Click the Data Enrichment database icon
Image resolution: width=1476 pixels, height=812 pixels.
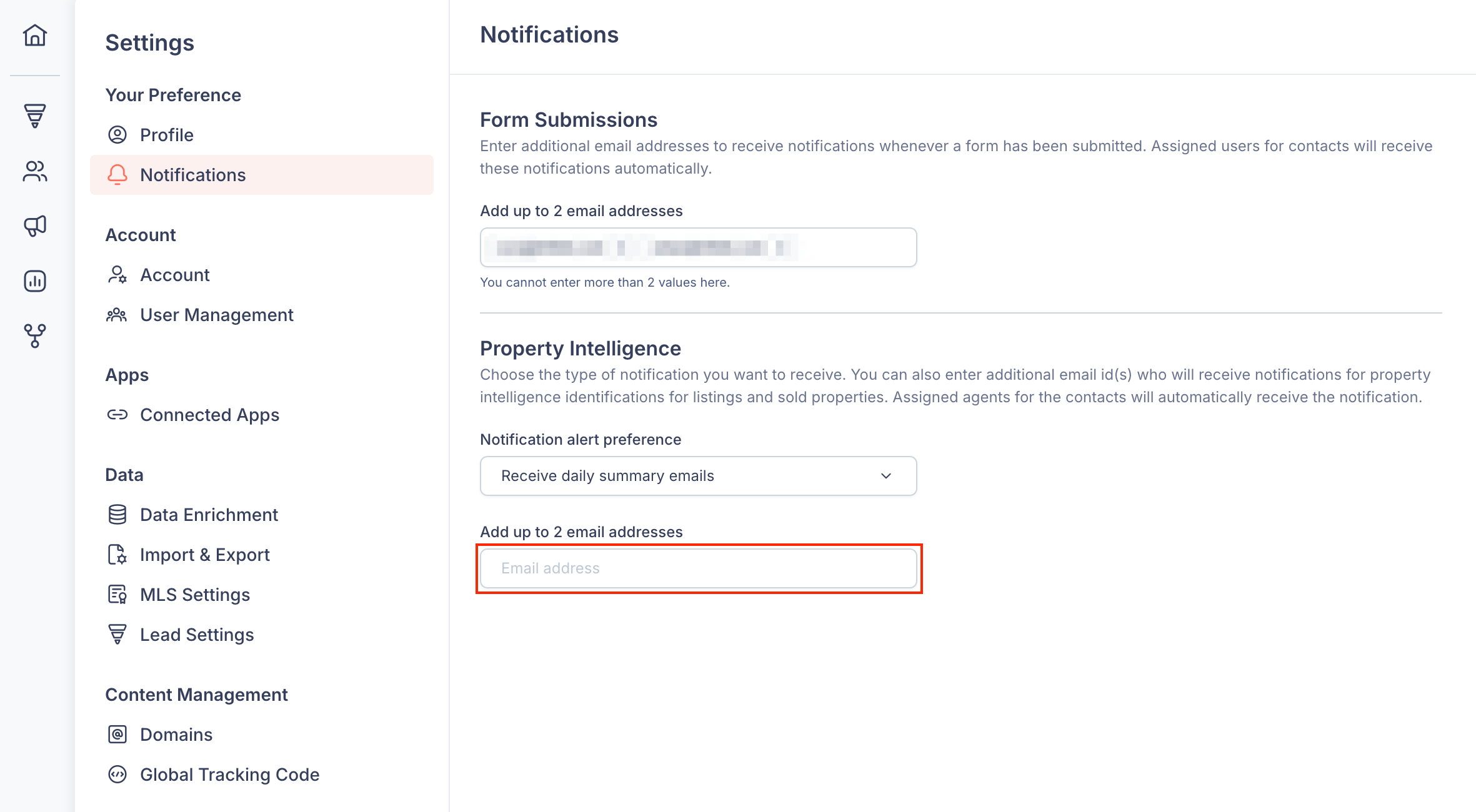pyautogui.click(x=117, y=515)
